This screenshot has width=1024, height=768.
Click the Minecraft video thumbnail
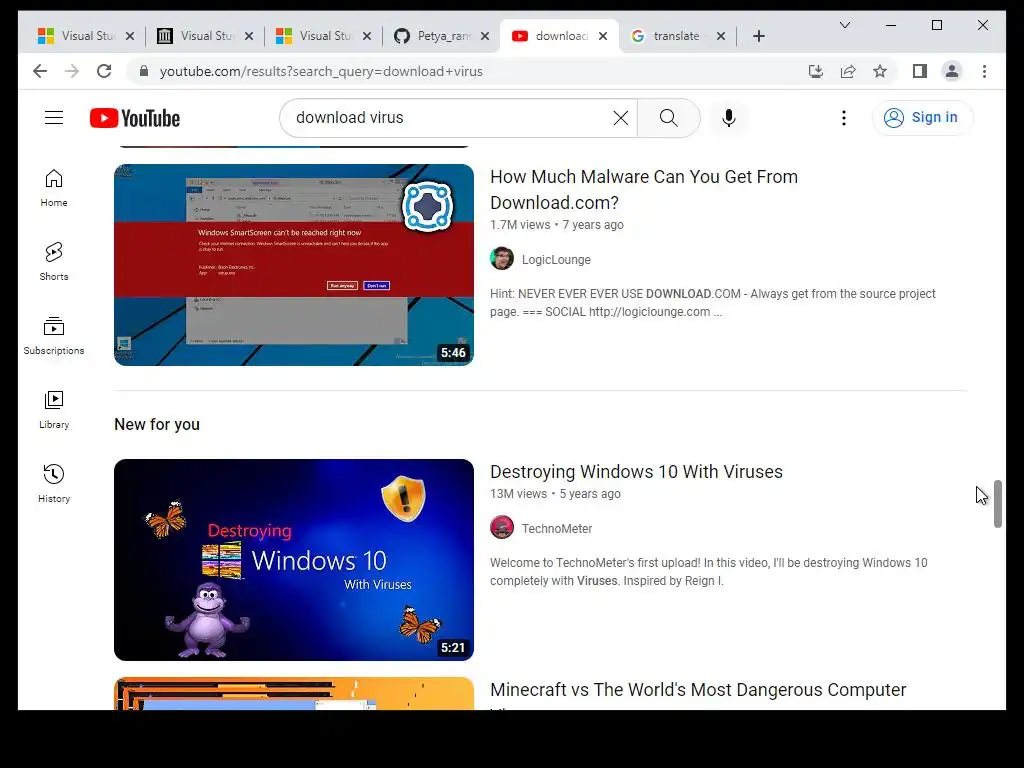[x=294, y=694]
